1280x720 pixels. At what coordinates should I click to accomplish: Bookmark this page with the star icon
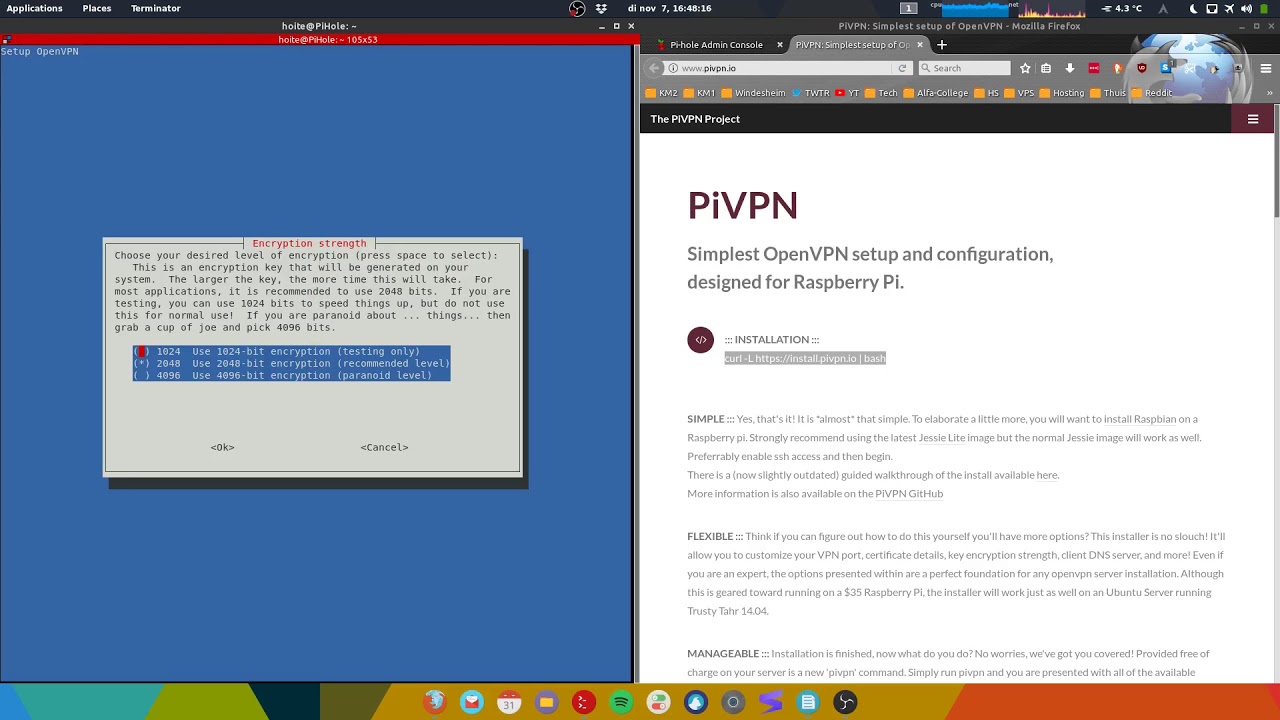[x=1025, y=68]
